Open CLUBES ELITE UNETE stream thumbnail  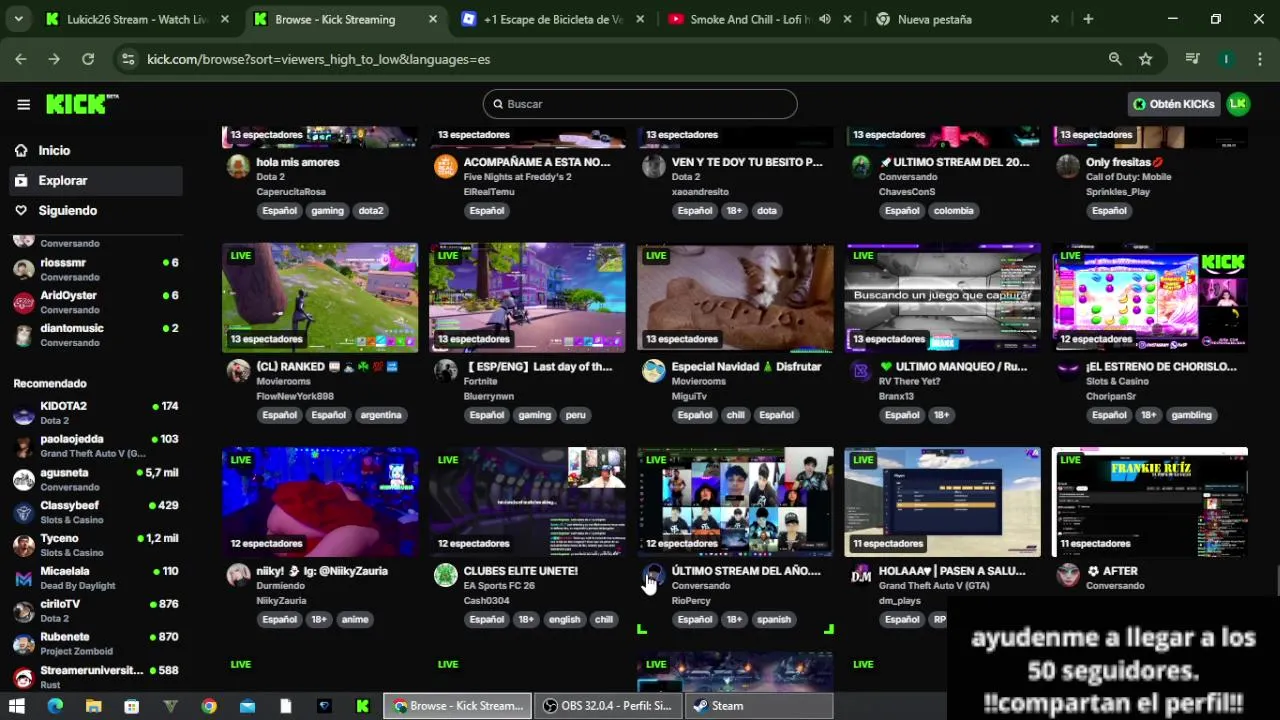coord(527,502)
